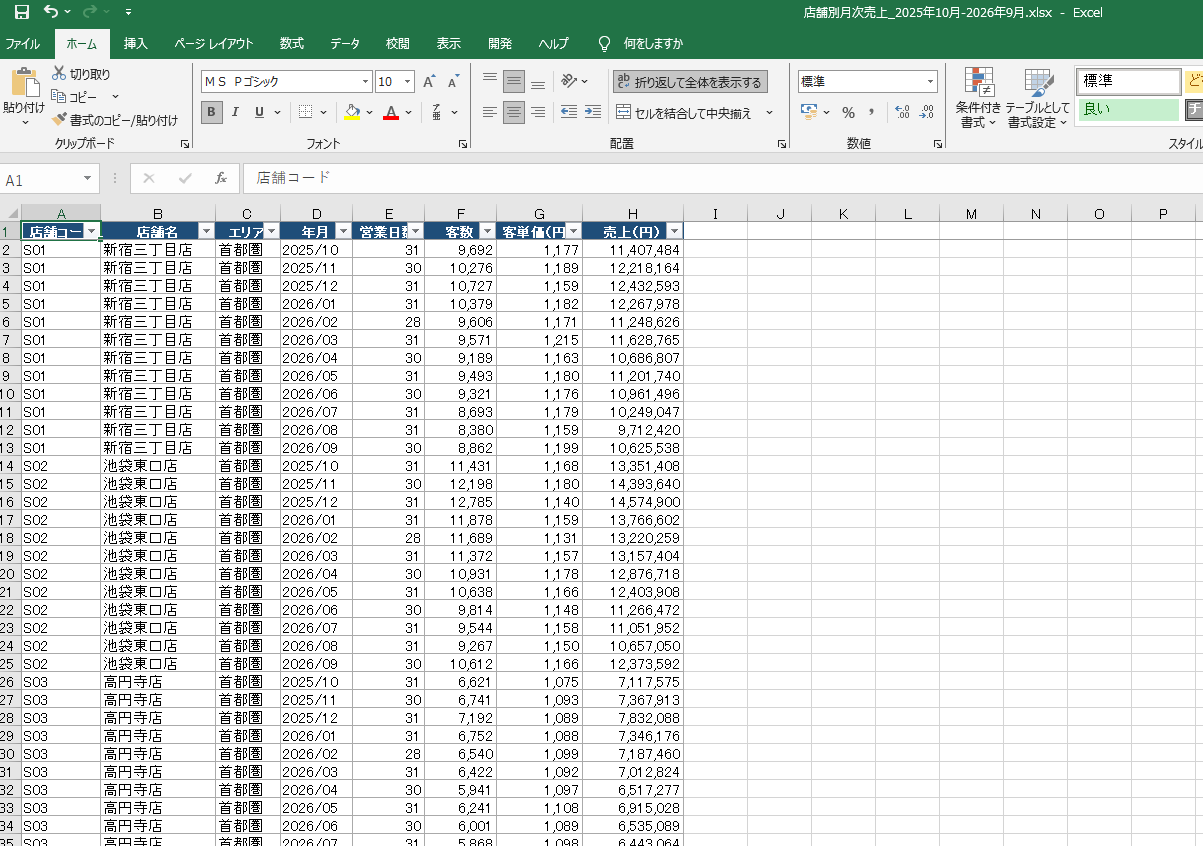
Task: Toggle Bold formatting
Action: point(212,112)
